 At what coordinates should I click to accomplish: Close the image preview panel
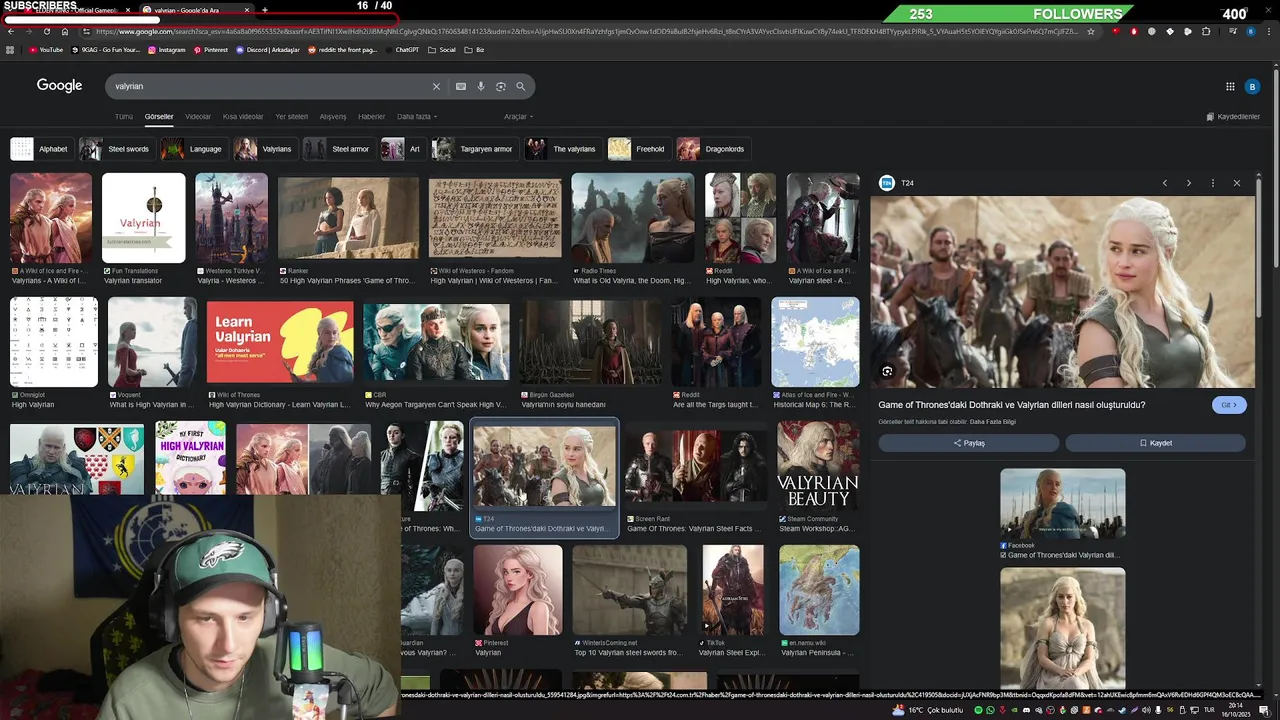tap(1236, 183)
